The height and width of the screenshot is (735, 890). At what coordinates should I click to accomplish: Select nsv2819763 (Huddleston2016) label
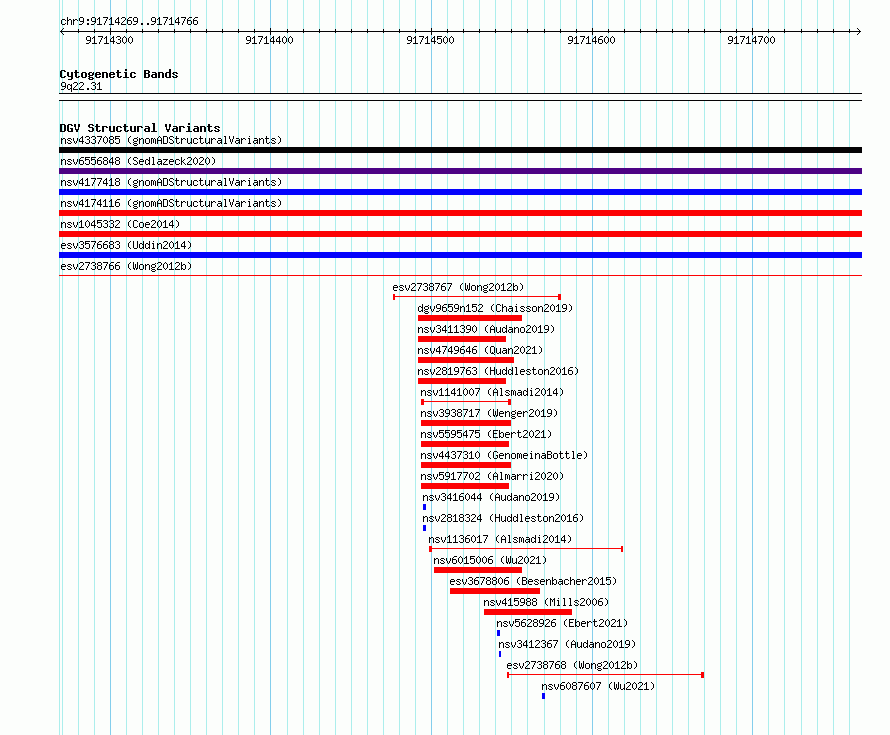point(498,371)
